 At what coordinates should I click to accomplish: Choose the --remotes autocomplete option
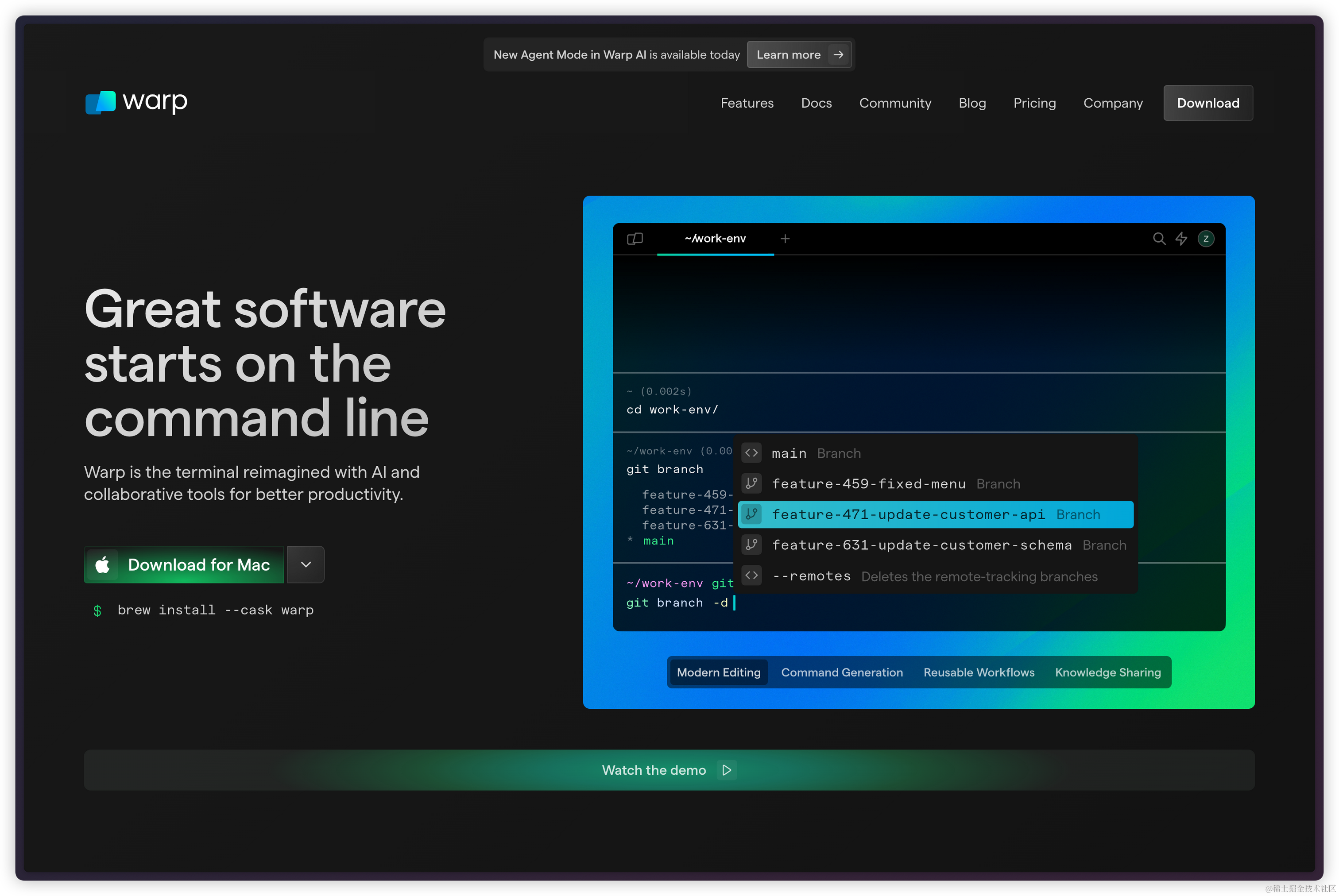[x=811, y=576]
